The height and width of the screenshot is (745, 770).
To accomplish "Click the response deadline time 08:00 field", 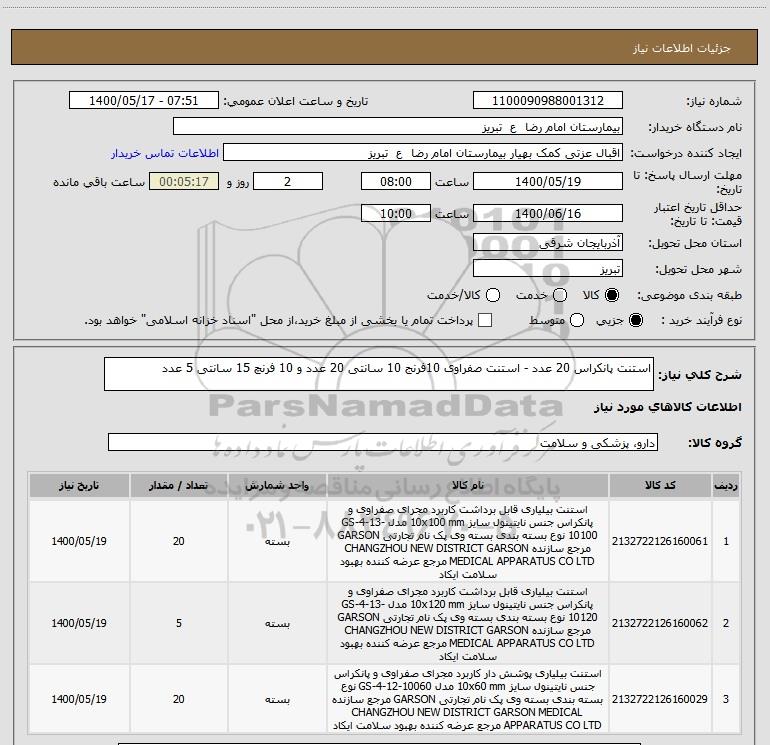I will pyautogui.click(x=396, y=182).
